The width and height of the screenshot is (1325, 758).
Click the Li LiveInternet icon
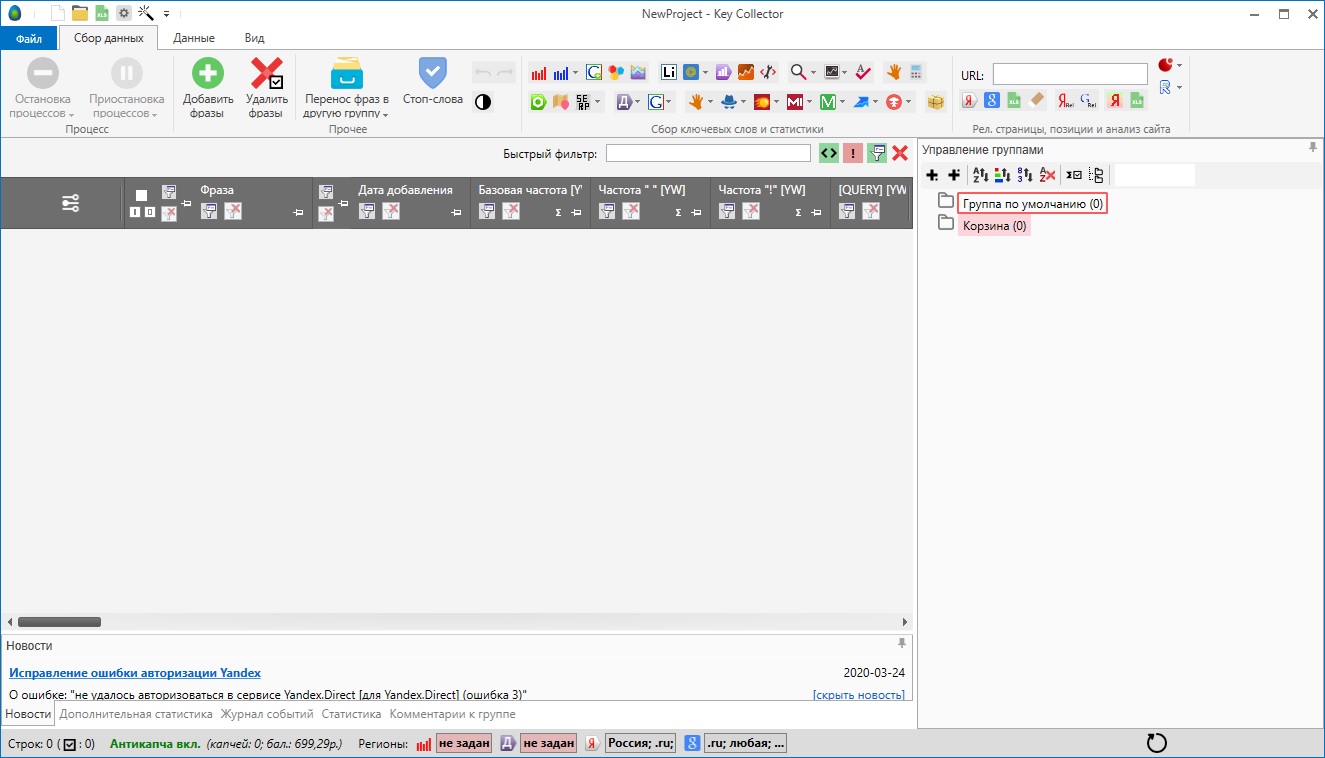pyautogui.click(x=669, y=72)
